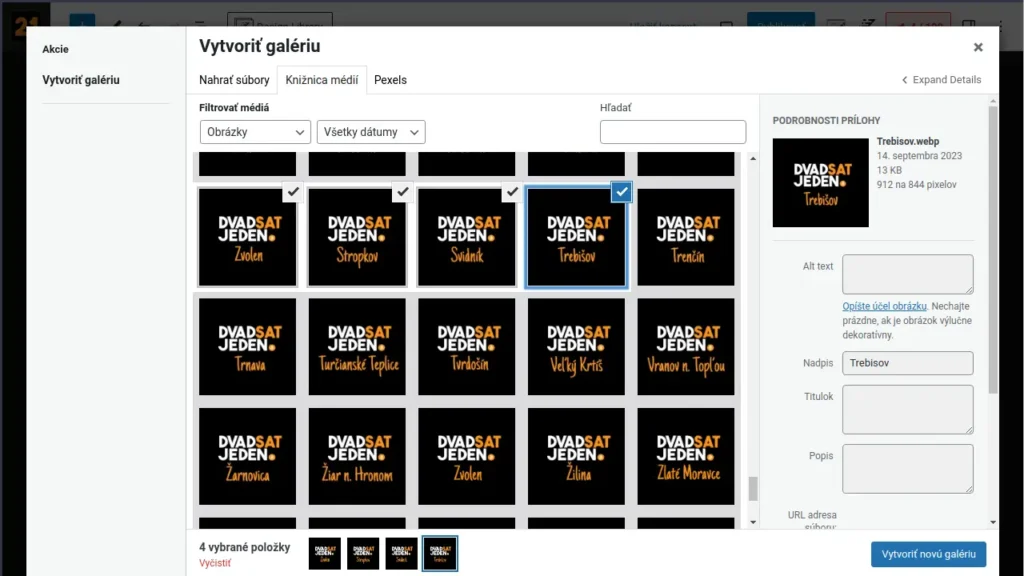Click the media grid scrollbar up arrow
1024x576 pixels.
click(753, 159)
